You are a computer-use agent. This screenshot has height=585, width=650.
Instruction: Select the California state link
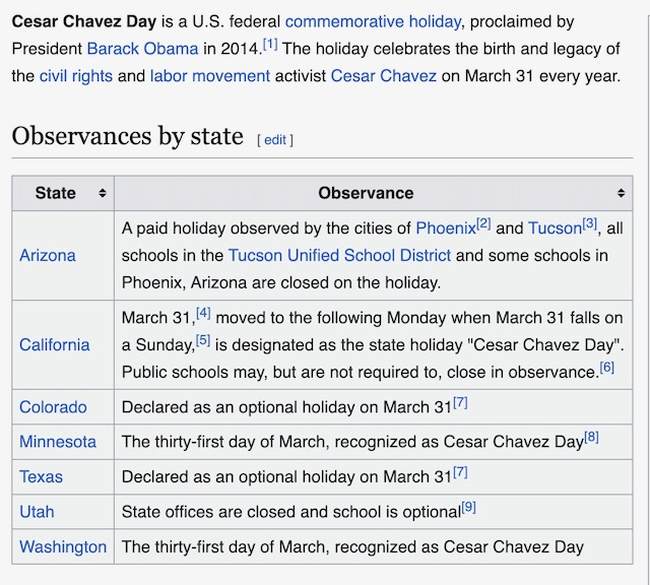click(x=54, y=345)
